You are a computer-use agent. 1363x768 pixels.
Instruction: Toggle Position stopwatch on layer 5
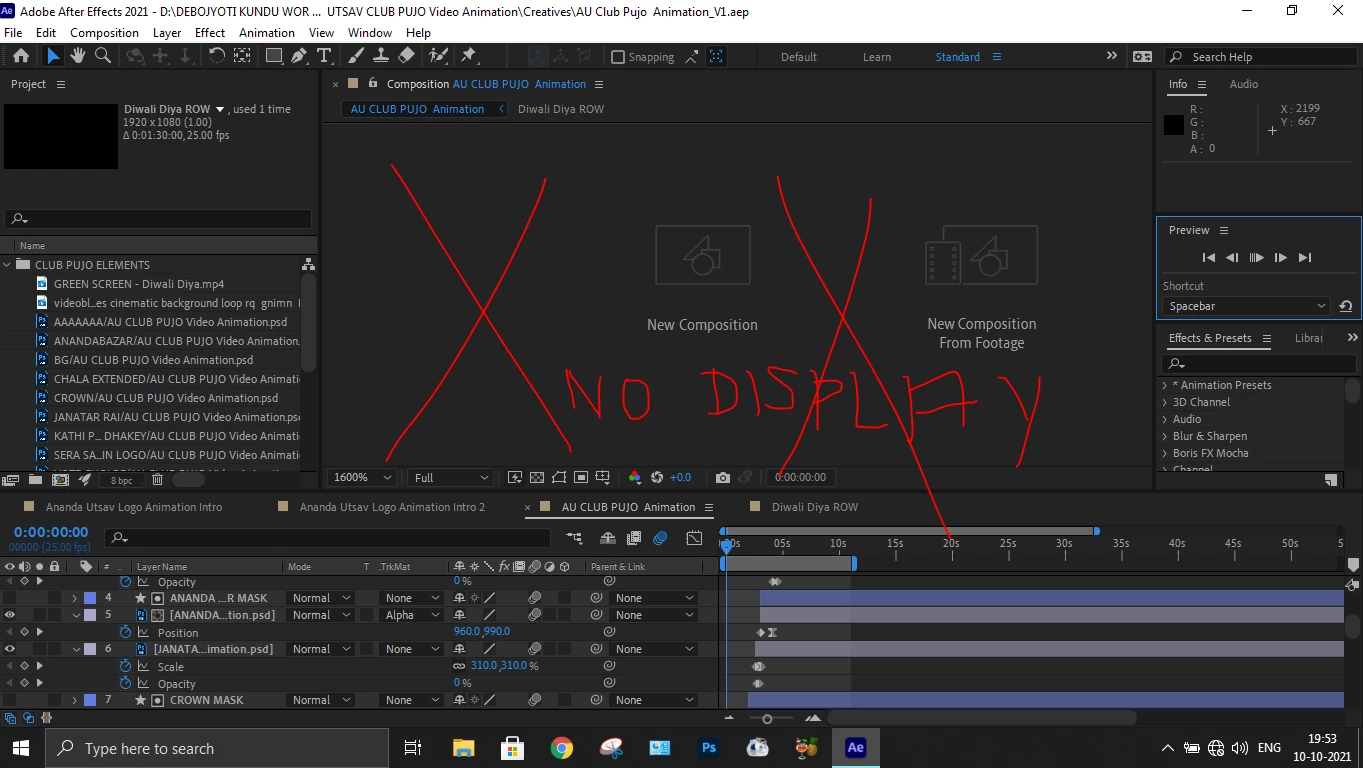click(126, 632)
